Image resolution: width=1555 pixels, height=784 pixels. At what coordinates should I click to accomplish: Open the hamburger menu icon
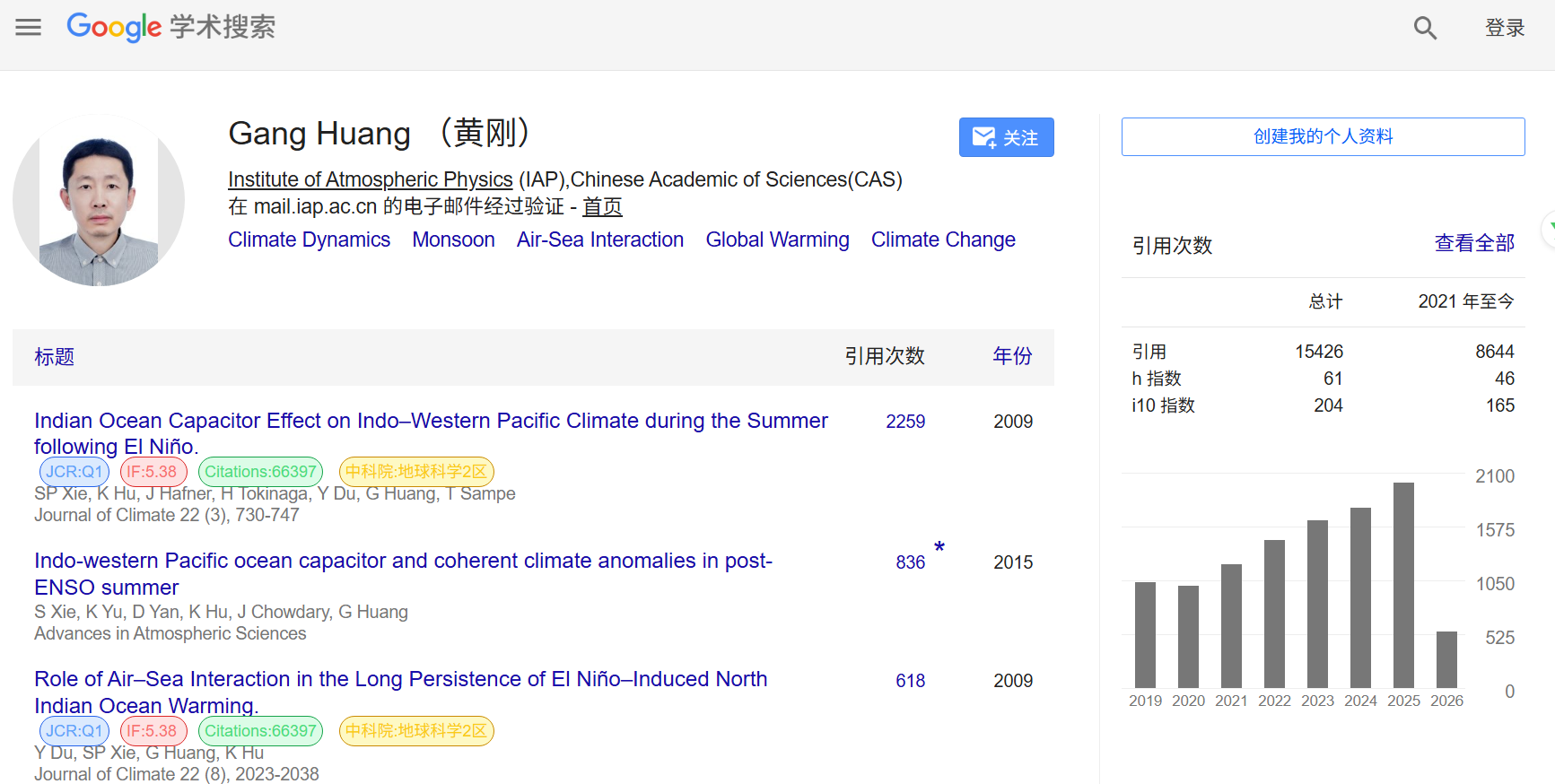click(x=29, y=27)
